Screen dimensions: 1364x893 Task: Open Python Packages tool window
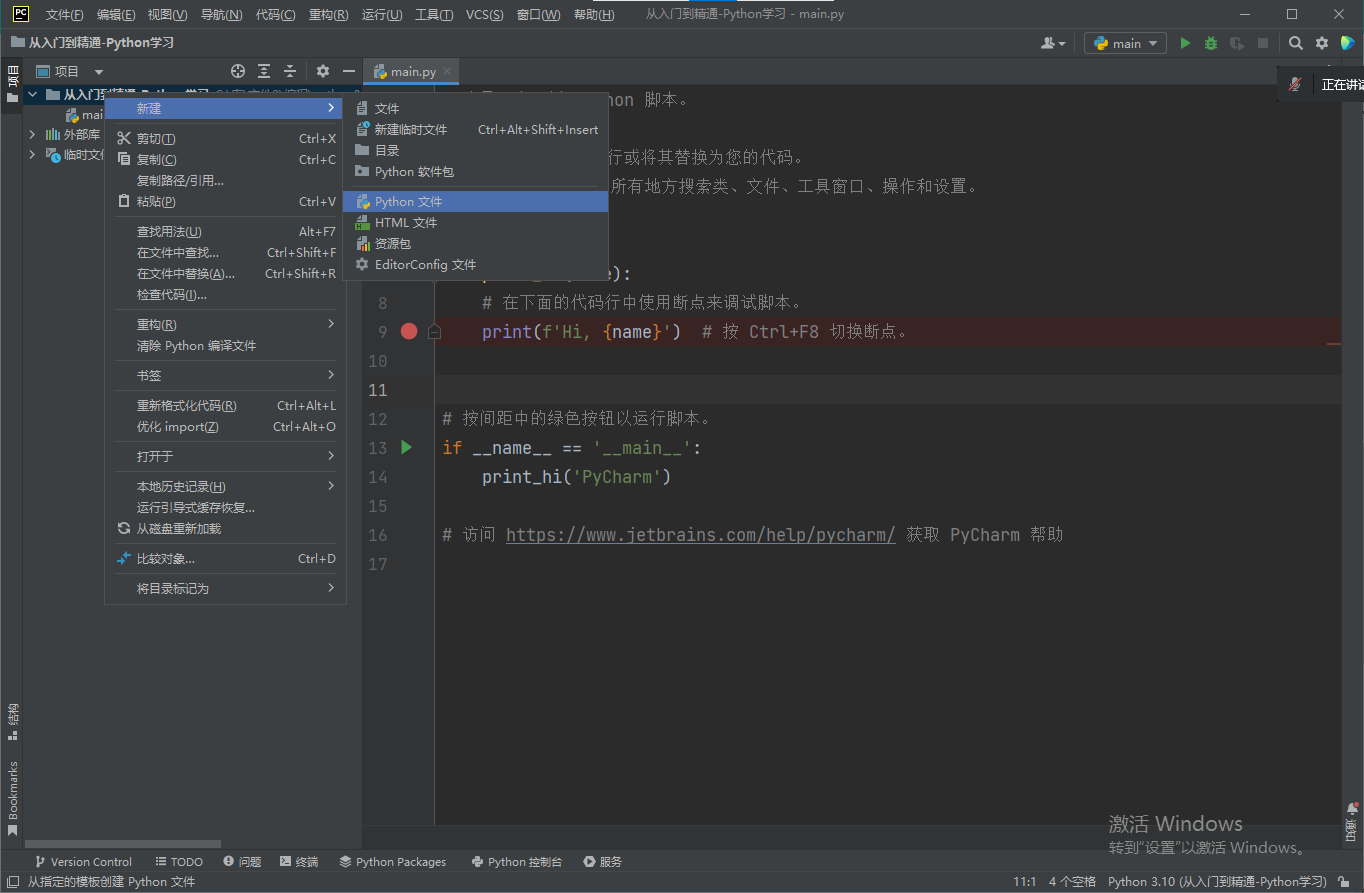(393, 861)
